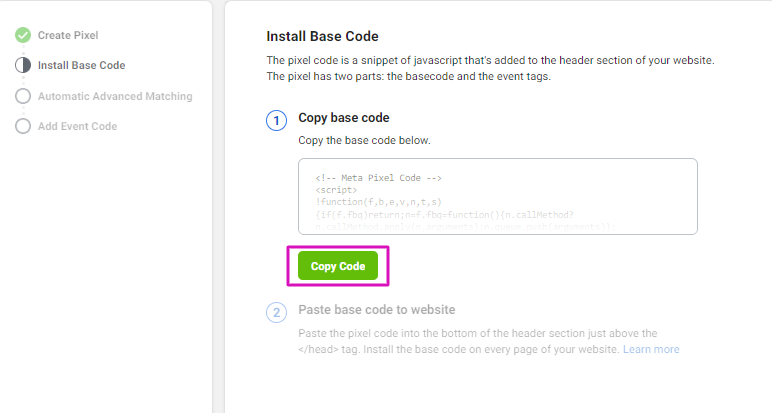Click the Install Base Code page title
Viewport: 772px width, 413px height.
[x=322, y=36]
